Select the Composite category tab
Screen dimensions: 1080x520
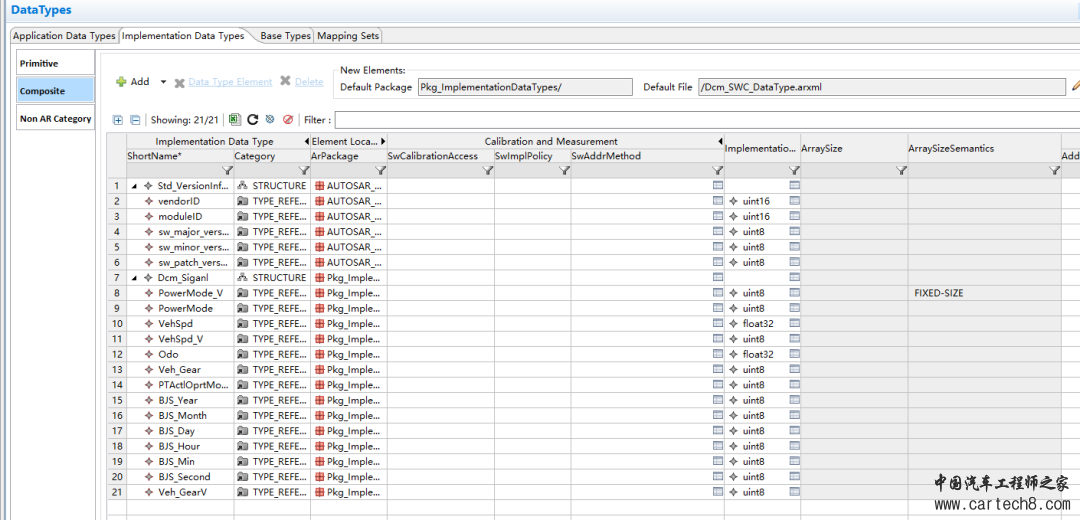[55, 91]
